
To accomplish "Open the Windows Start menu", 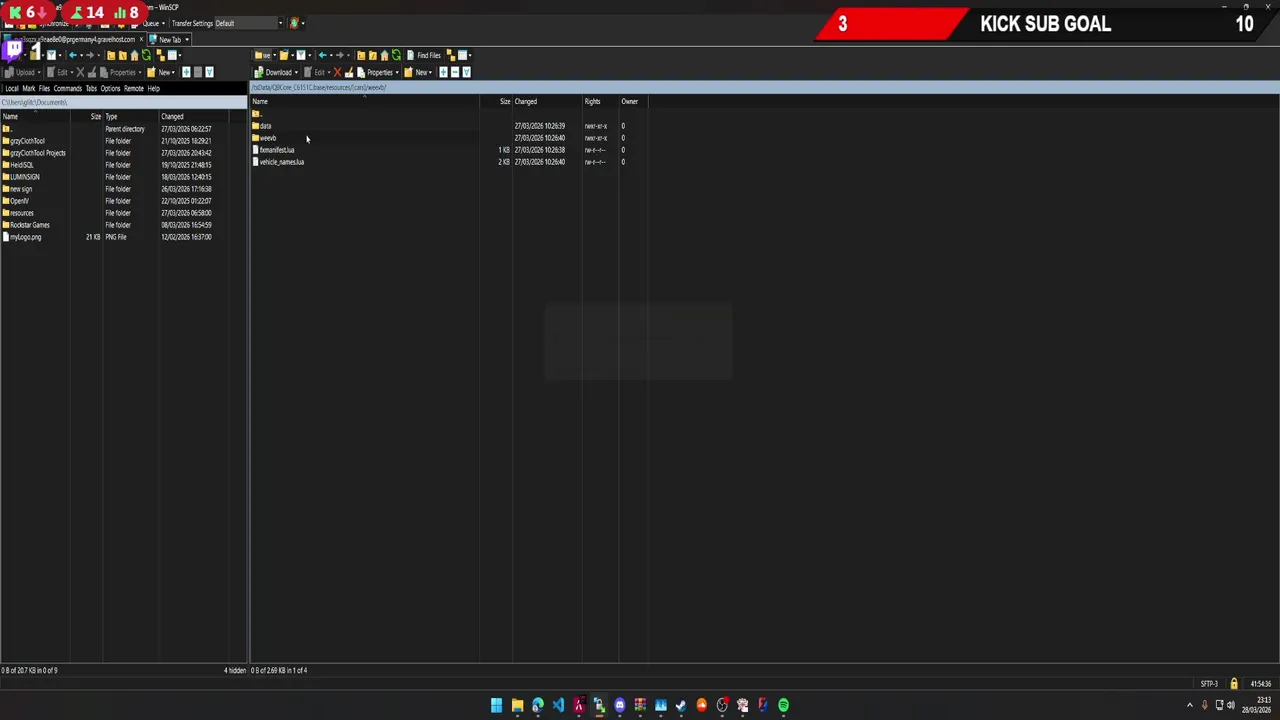I will coord(496,705).
